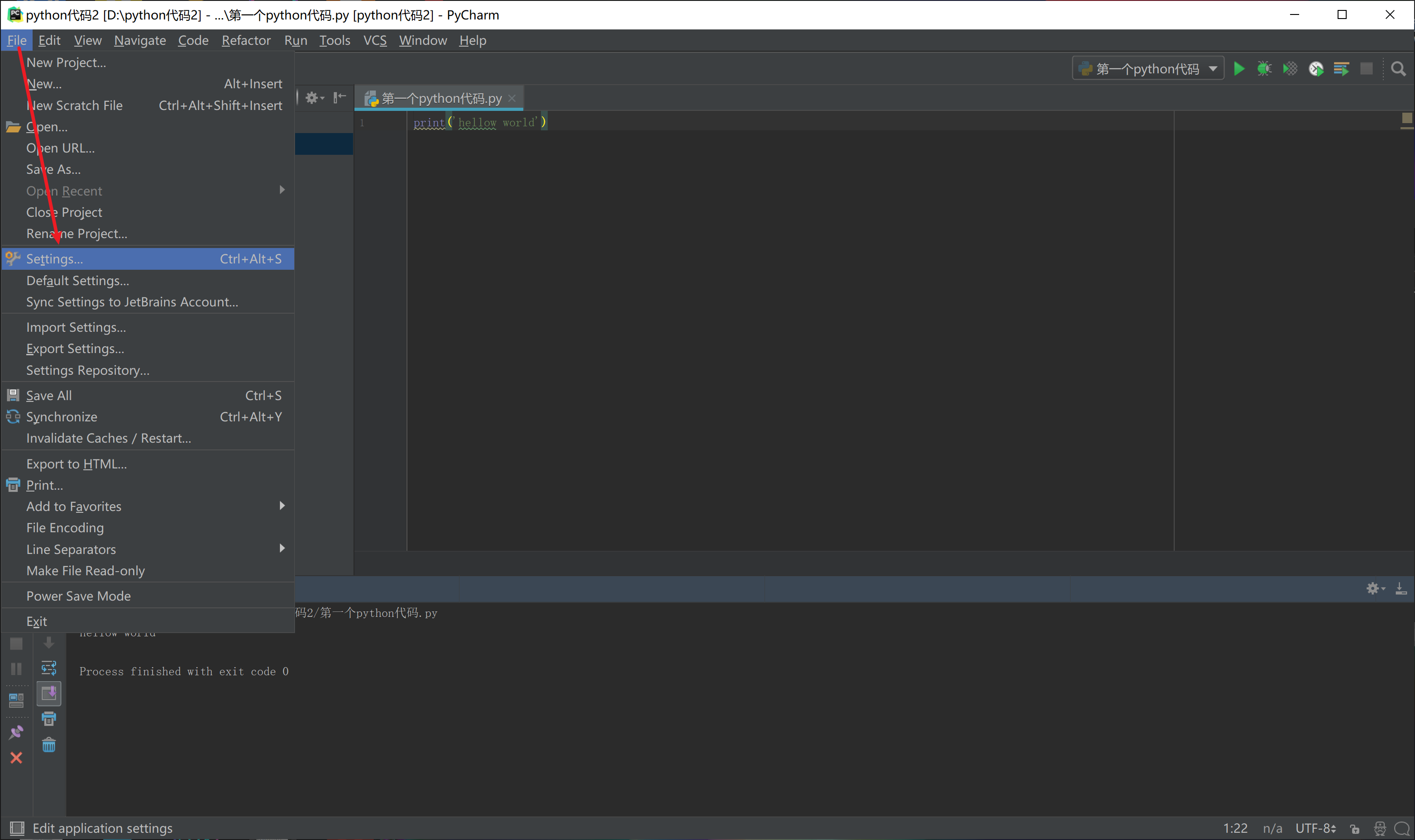
Task: Select Sync Settings to JetBrains Account...
Action: [148, 302]
